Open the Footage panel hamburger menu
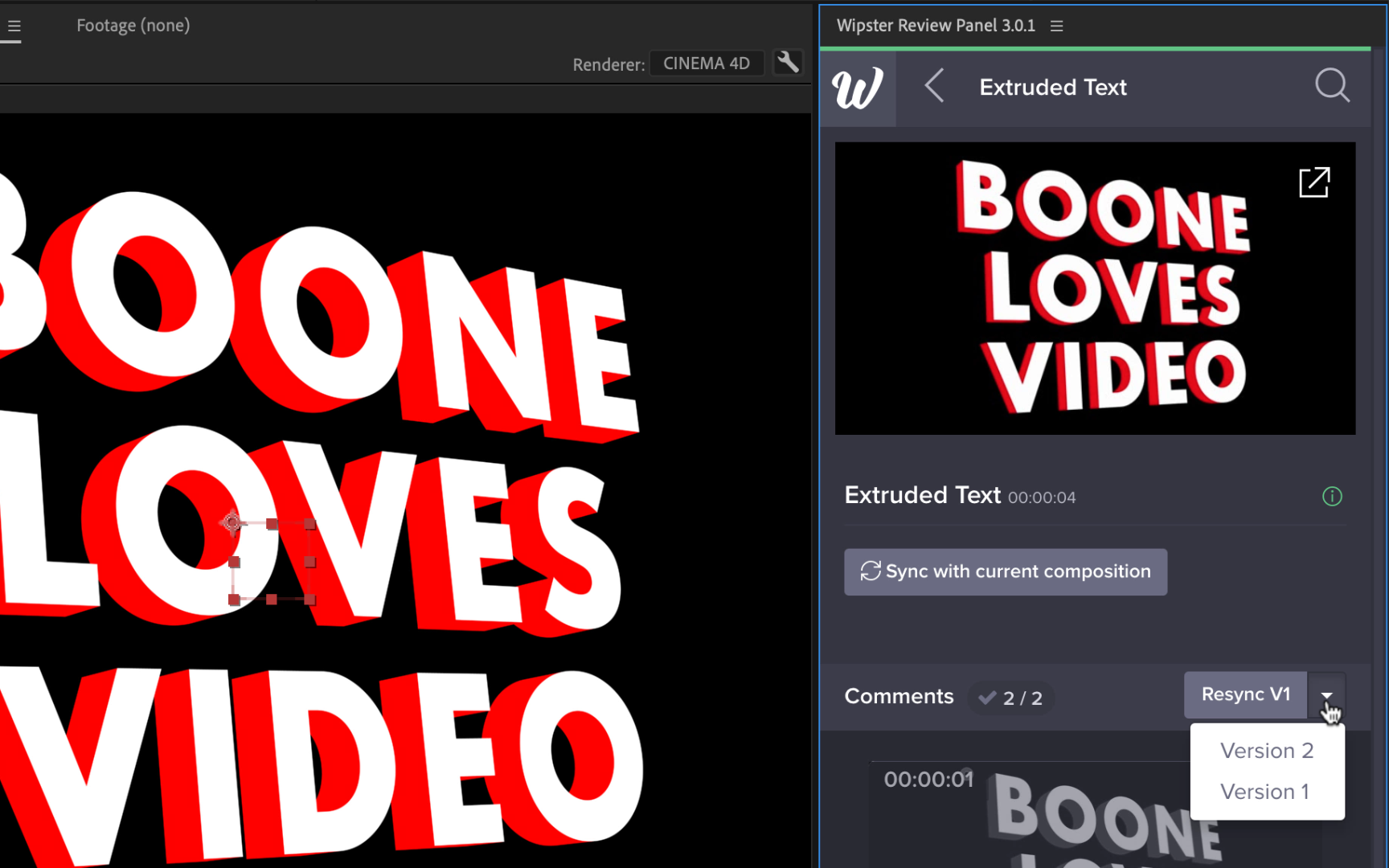The image size is (1389, 868). click(14, 27)
